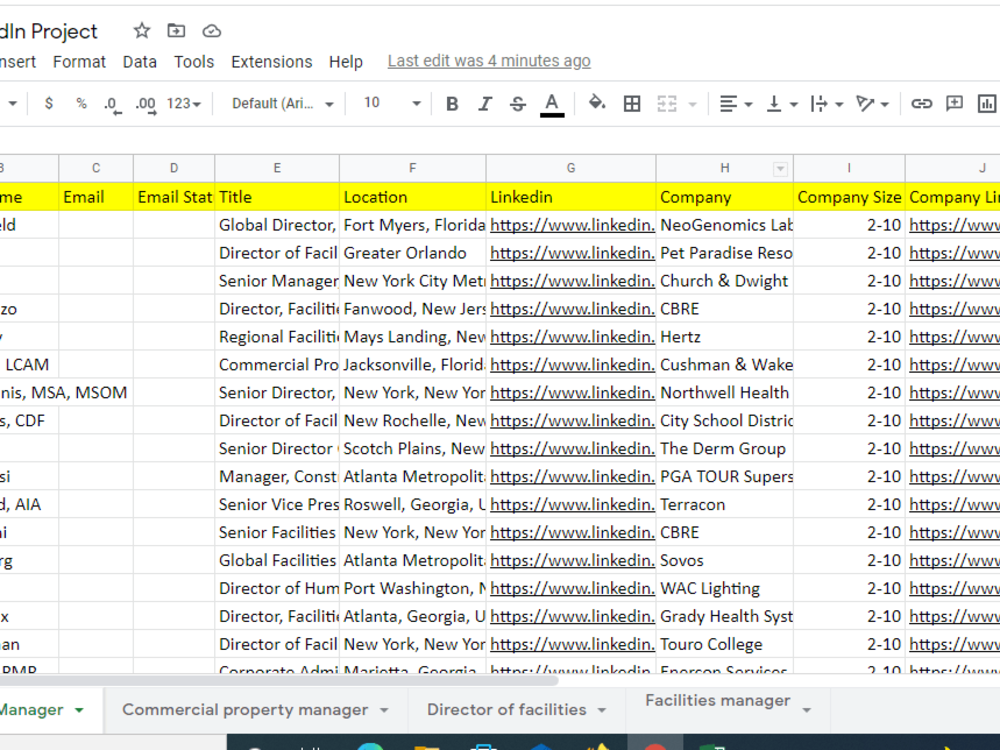Click the filter icon in column H header
The width and height of the screenshot is (1000, 750).
click(780, 169)
